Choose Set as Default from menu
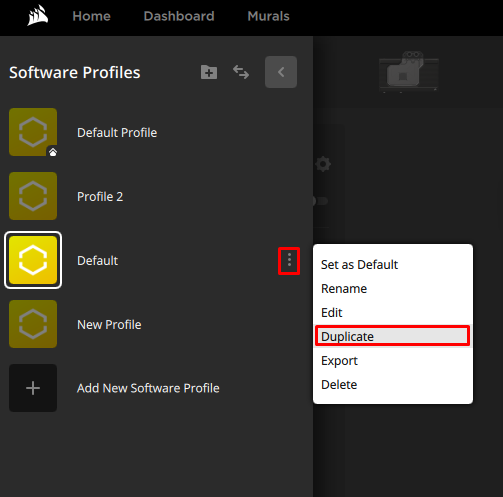This screenshot has width=503, height=497. 393,265
